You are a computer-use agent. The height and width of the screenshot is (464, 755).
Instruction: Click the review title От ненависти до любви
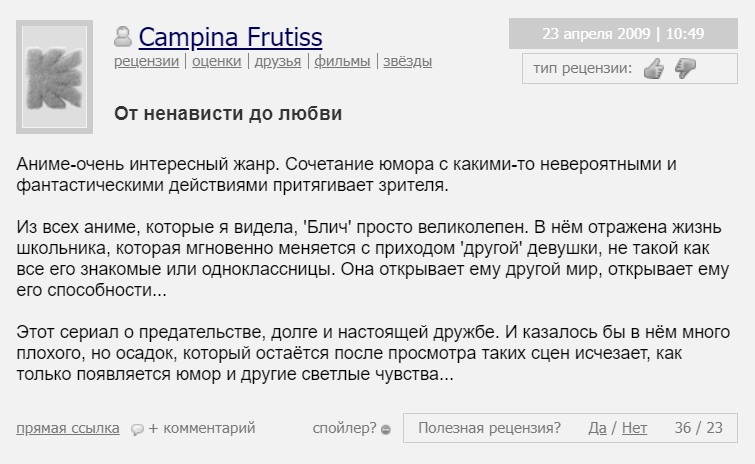tap(228, 114)
